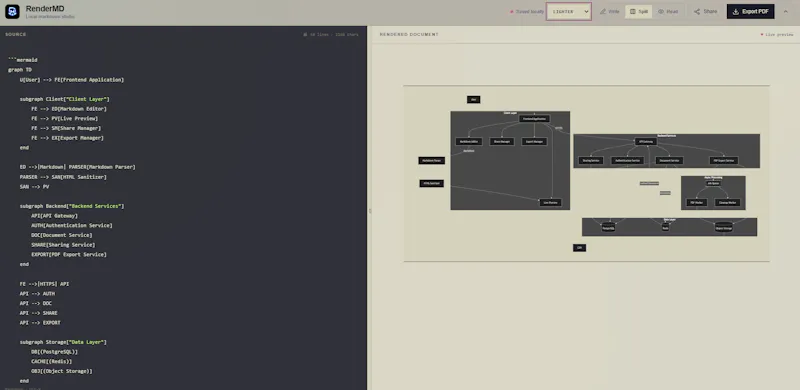
Task: Click the FE --> SM[Share Manager] line
Action: (66, 128)
